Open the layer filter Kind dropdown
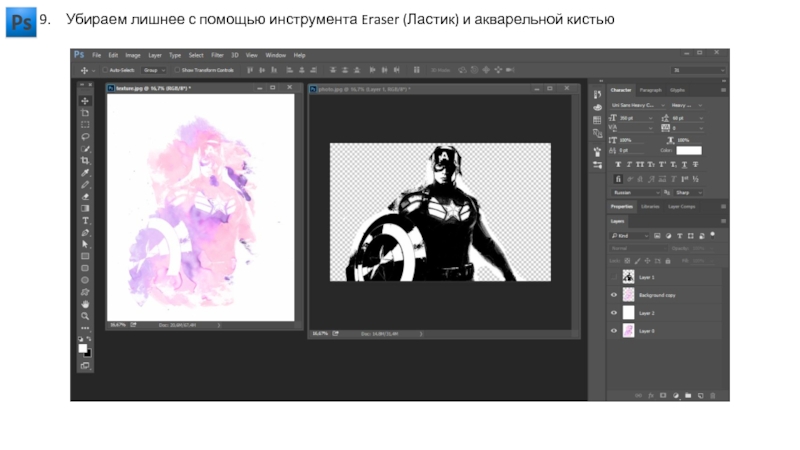The width and height of the screenshot is (800, 450). pyautogui.click(x=630, y=236)
